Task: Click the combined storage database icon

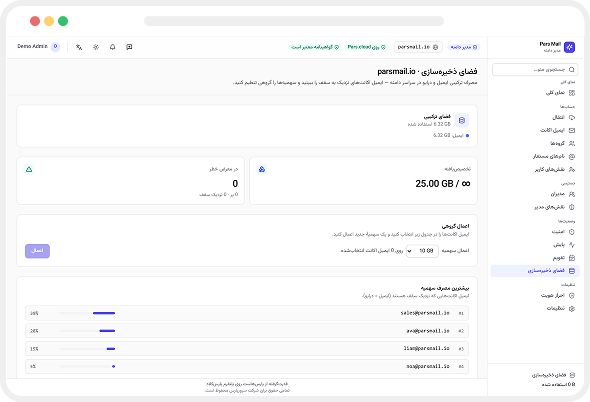Action: 462,120
